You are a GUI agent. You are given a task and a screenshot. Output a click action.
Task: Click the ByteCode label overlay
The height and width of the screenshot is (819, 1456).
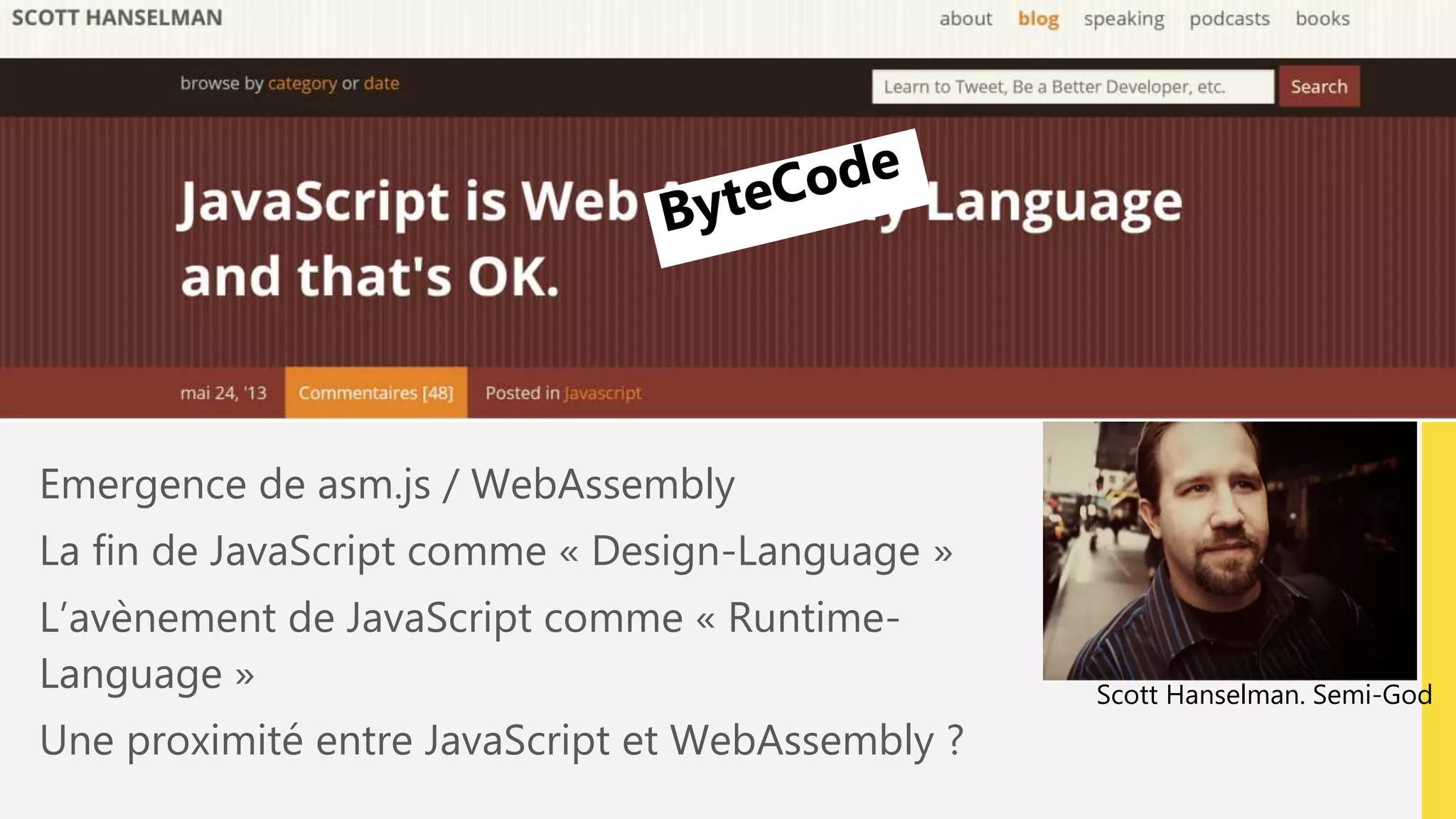[x=786, y=198]
